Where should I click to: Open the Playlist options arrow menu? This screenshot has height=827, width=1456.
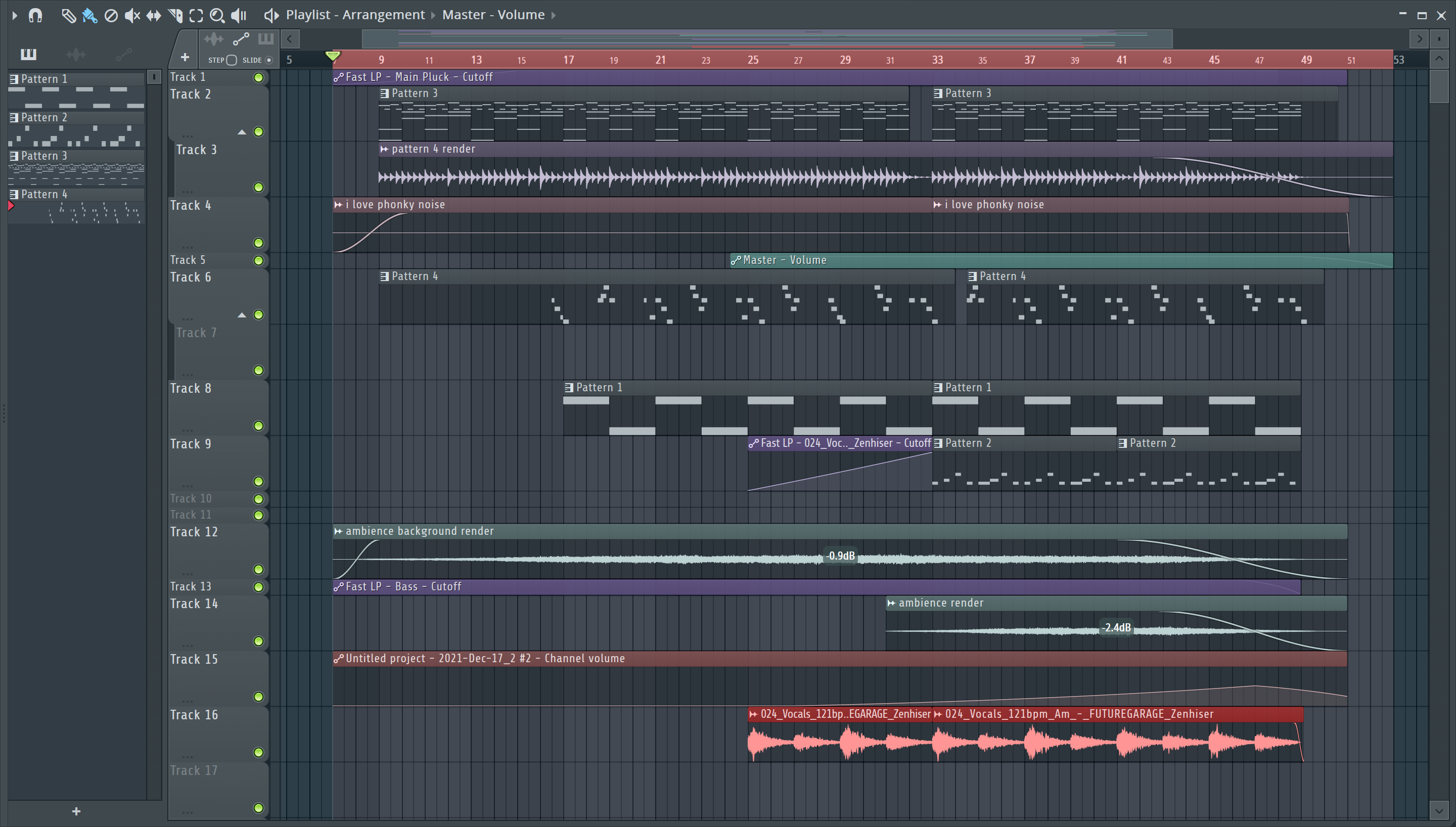(15, 15)
